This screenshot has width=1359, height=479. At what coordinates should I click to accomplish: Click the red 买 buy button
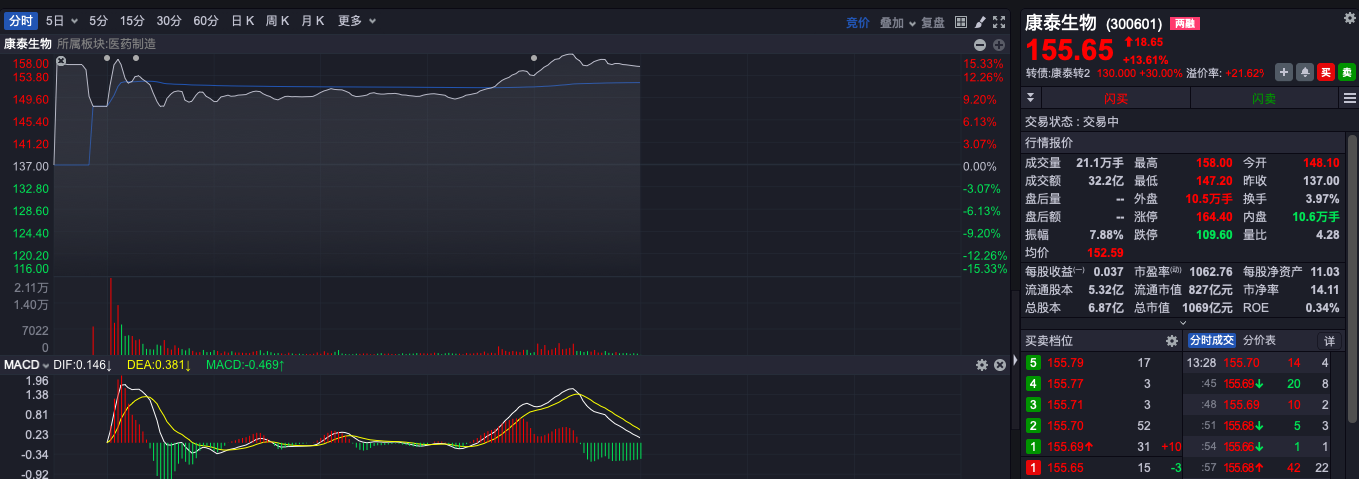pos(1326,72)
